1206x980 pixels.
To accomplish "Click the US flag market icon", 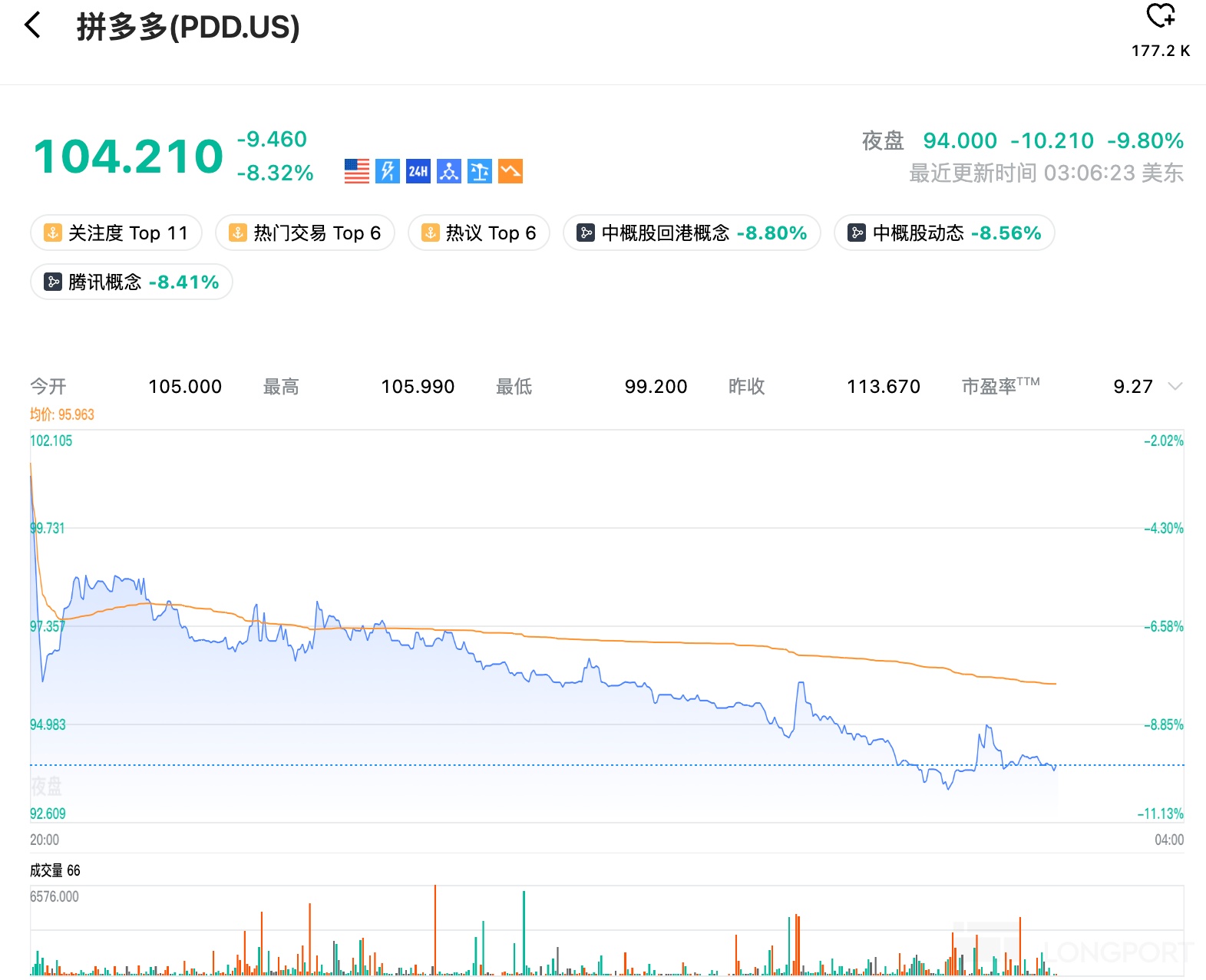I will point(357,171).
